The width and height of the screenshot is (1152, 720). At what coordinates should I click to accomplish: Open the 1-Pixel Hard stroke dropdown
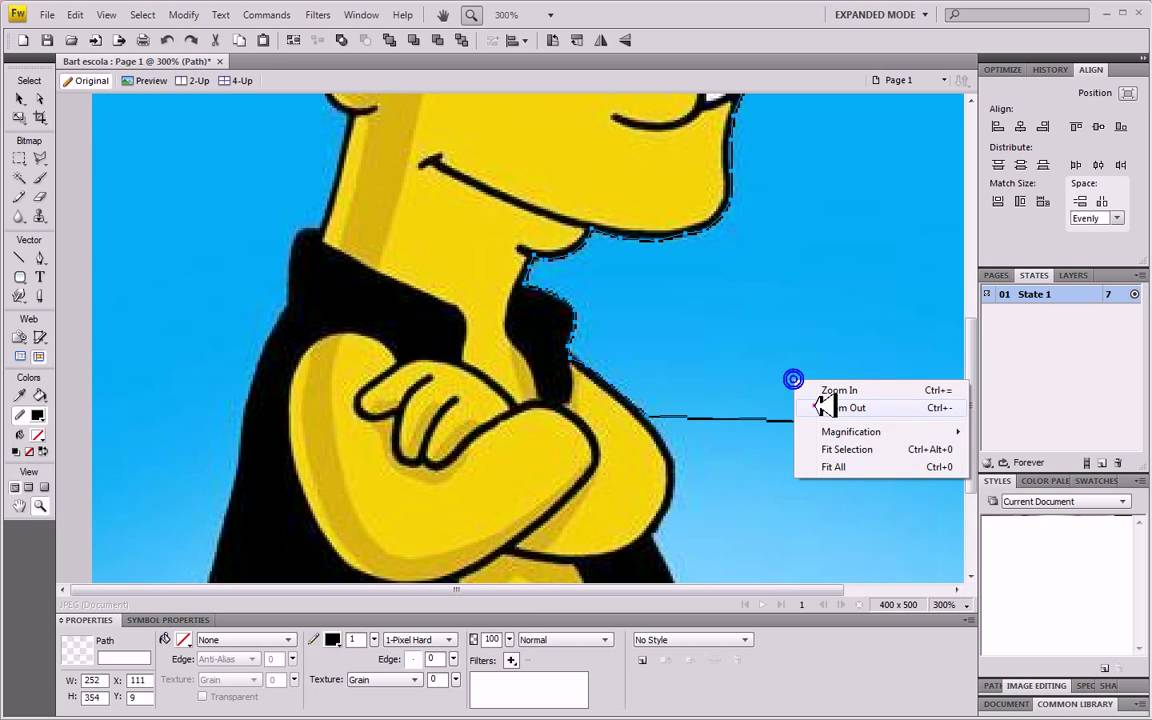(x=420, y=640)
